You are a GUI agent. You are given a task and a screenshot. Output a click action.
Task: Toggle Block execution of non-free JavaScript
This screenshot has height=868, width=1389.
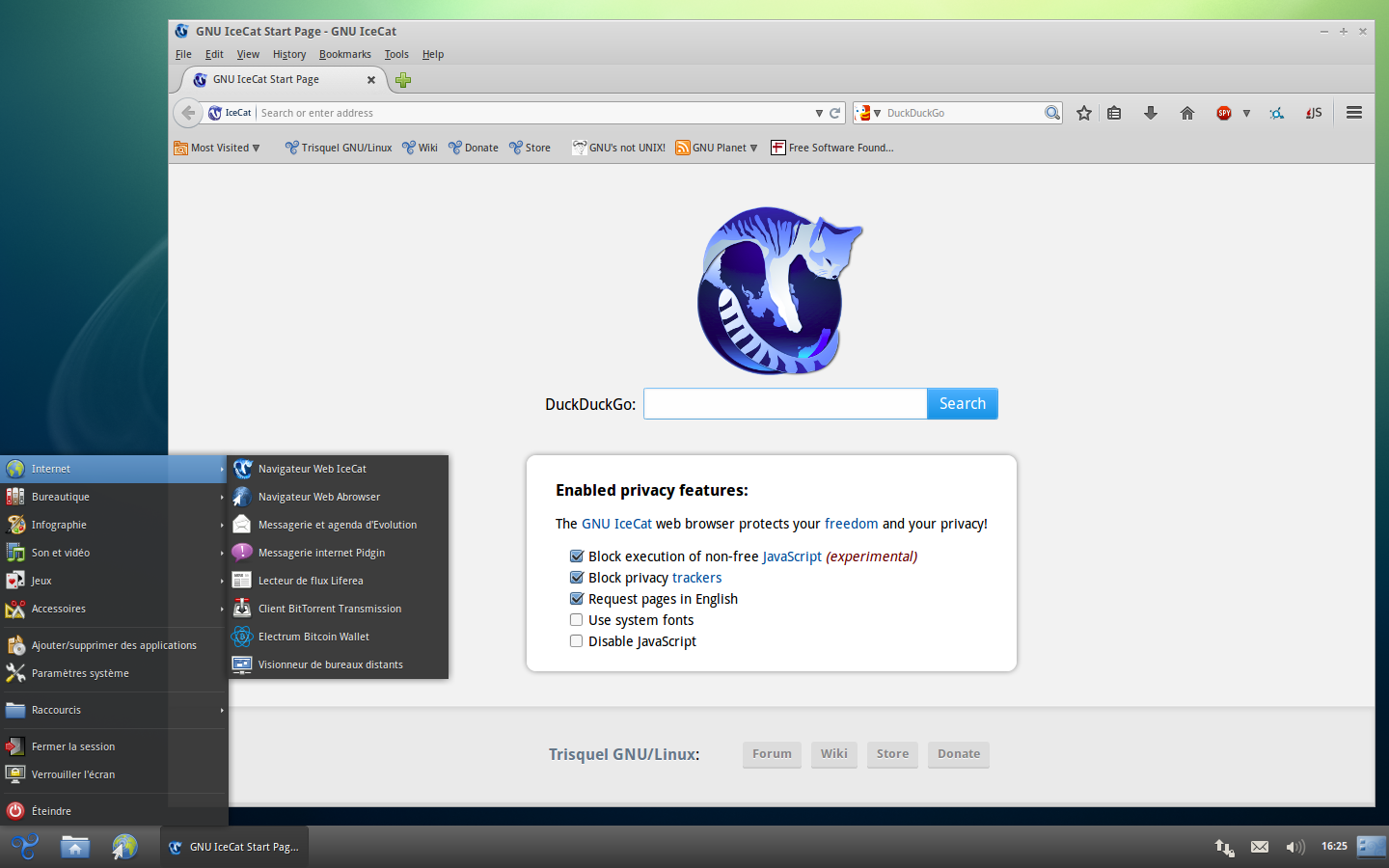(577, 556)
